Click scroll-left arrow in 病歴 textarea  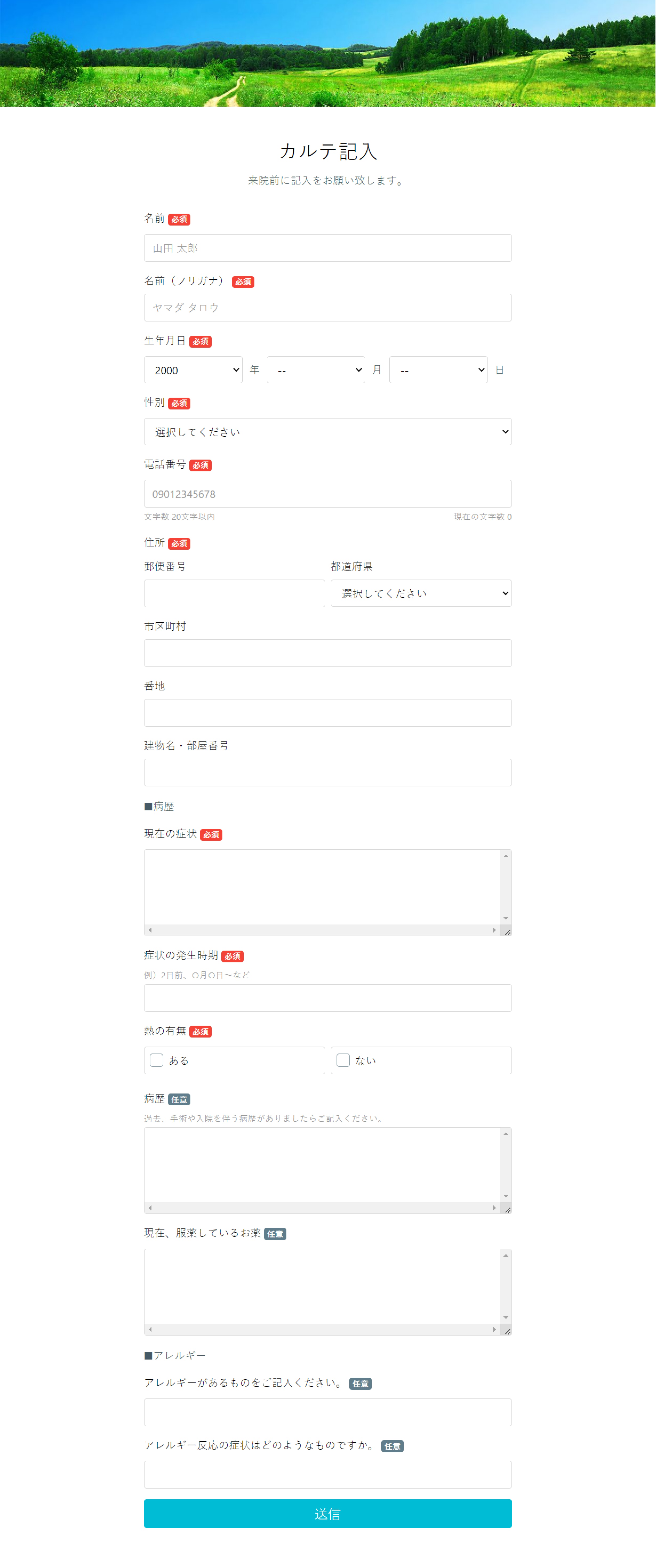tap(150, 1208)
